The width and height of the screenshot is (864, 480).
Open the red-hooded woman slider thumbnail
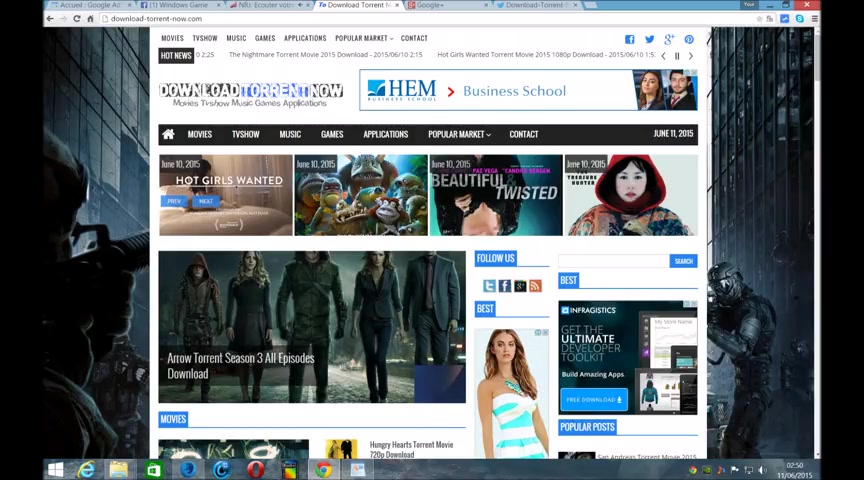pyautogui.click(x=631, y=195)
